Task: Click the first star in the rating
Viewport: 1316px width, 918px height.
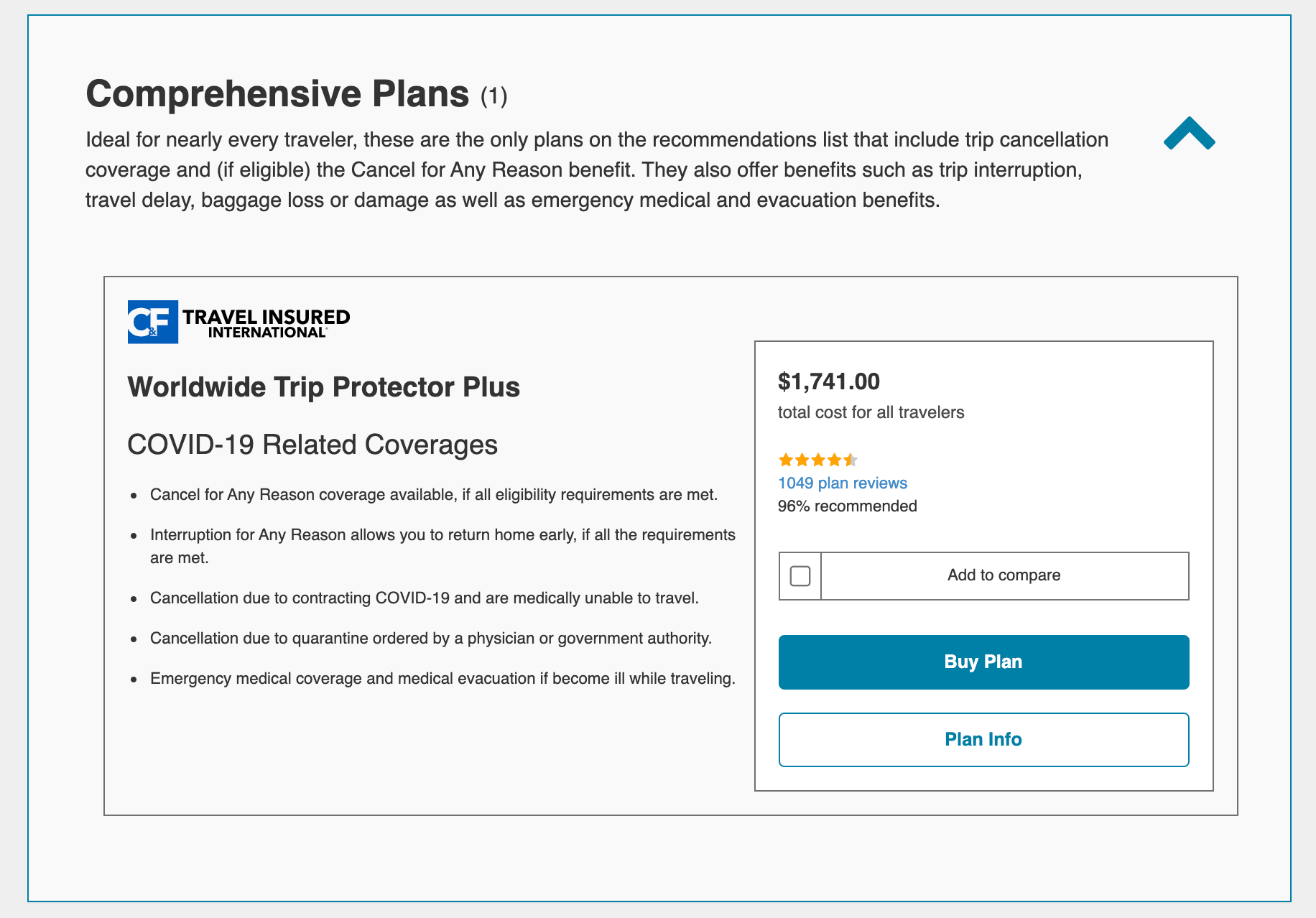Action: [784, 460]
